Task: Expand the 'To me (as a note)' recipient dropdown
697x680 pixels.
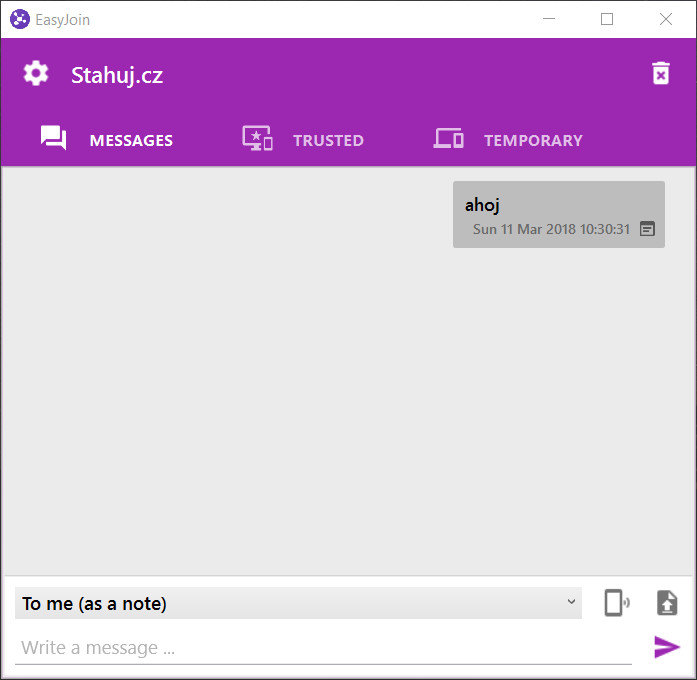Action: (298, 603)
